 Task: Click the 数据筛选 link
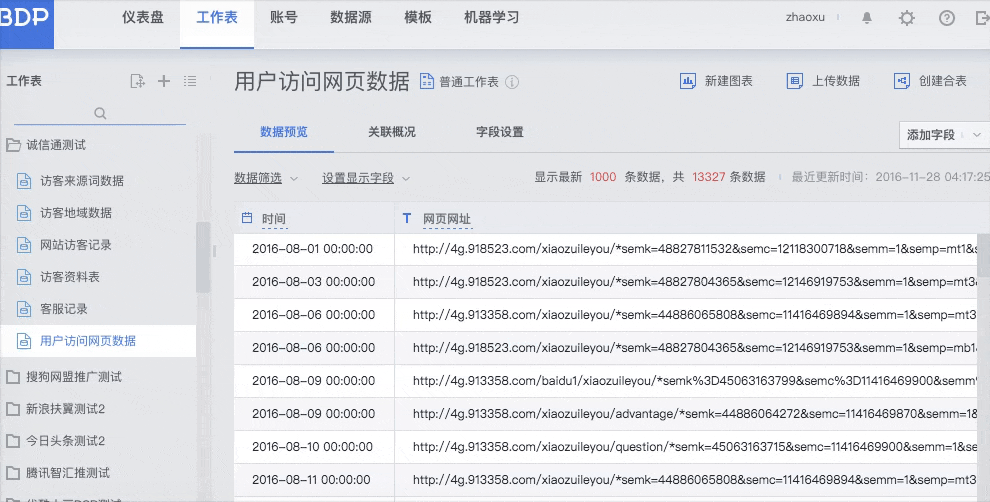pyautogui.click(x=258, y=178)
